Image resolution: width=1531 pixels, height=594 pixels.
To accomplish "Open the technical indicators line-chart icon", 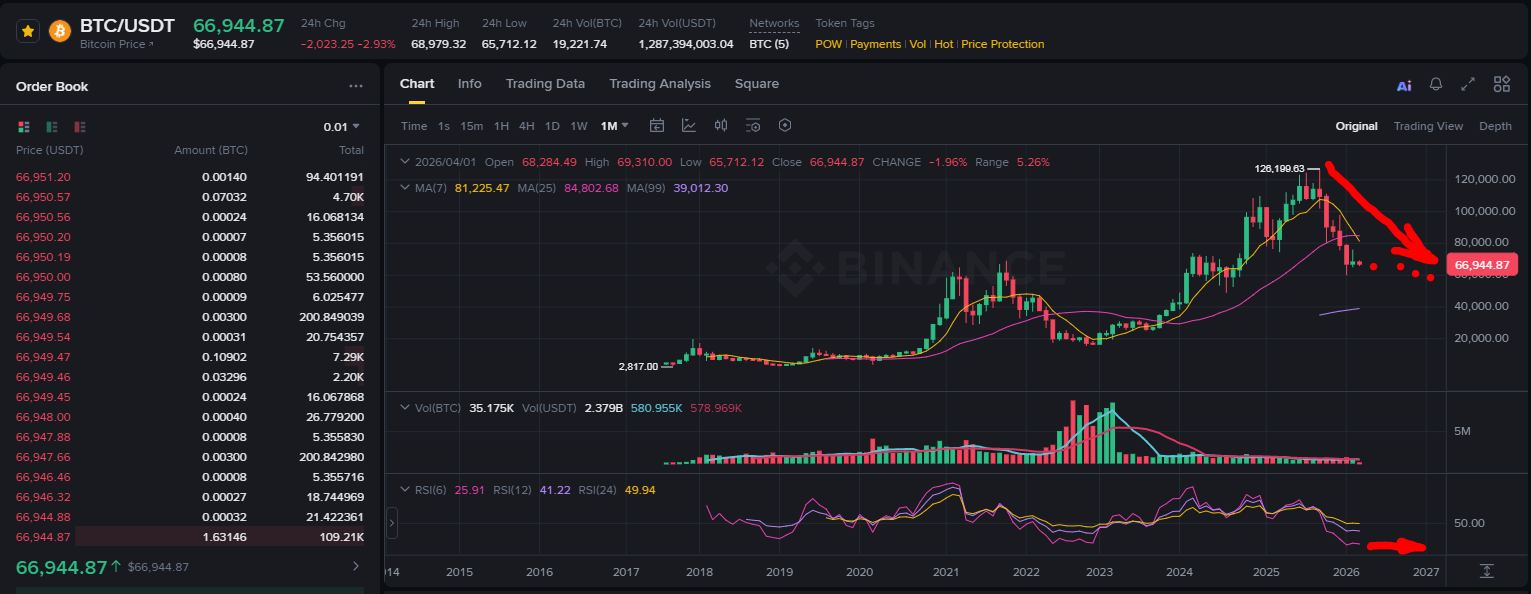I will click(689, 126).
